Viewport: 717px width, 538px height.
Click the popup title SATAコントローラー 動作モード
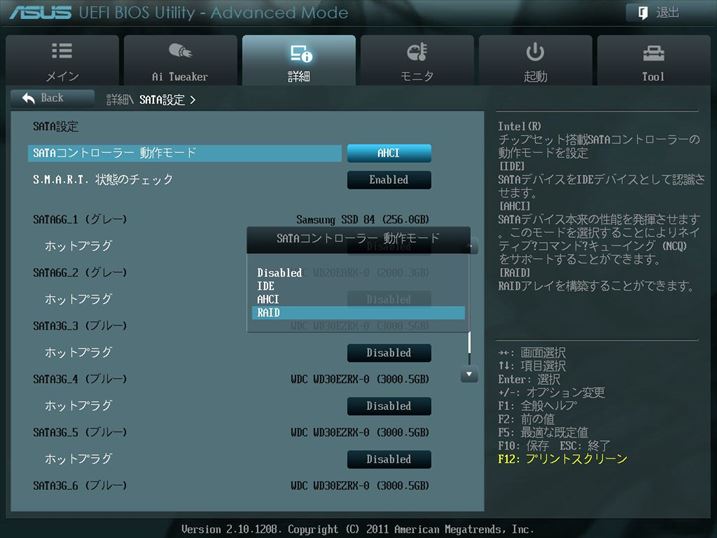tap(358, 238)
